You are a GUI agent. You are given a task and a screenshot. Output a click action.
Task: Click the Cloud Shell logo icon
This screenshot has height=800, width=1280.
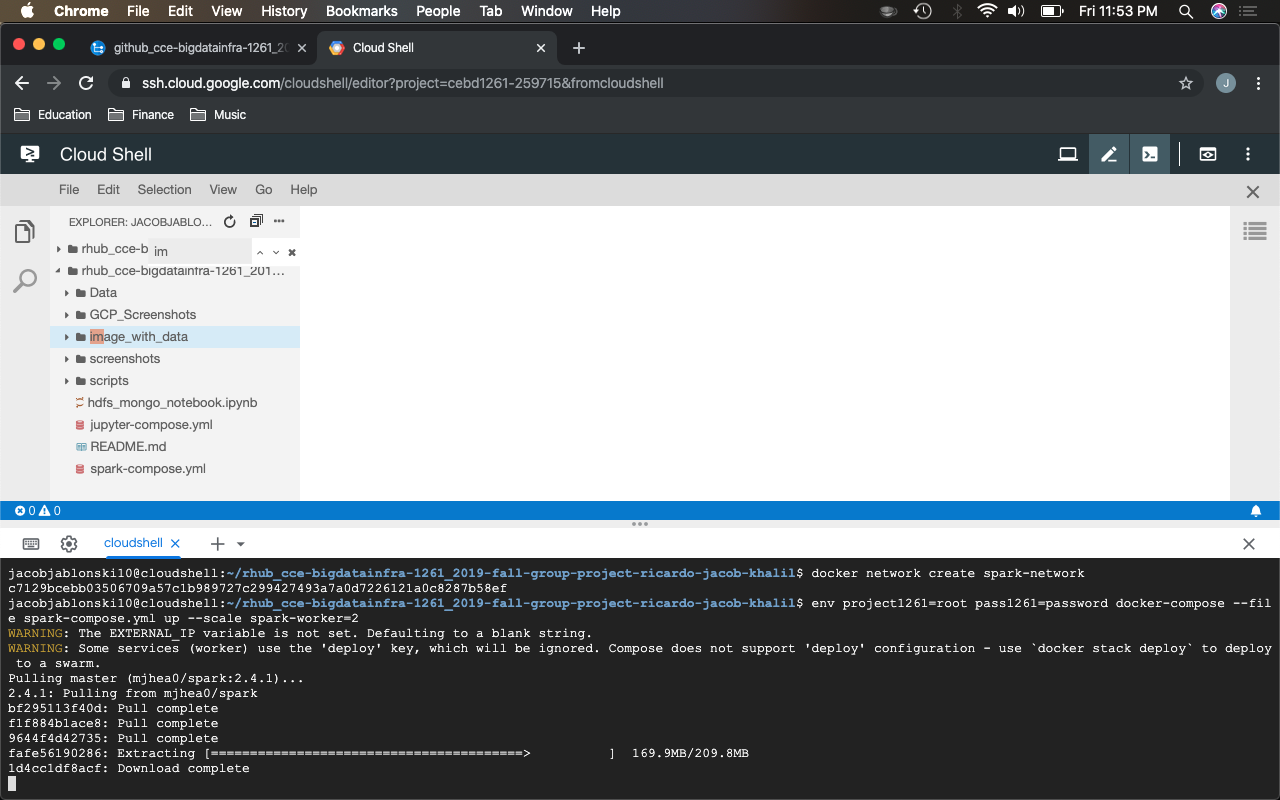[x=30, y=154]
